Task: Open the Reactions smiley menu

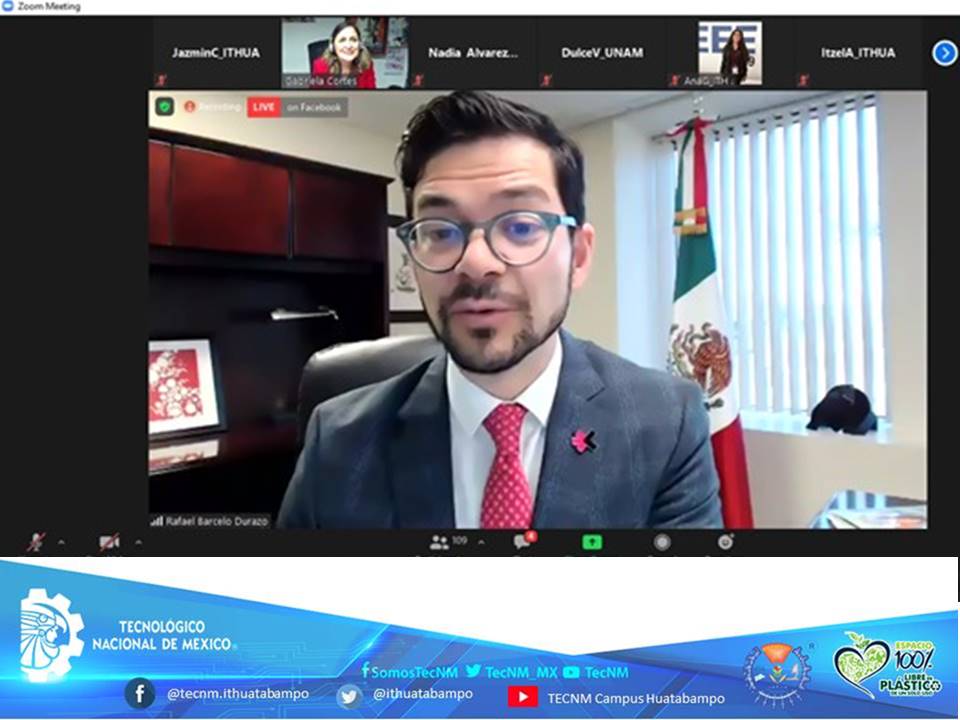Action: tap(726, 542)
